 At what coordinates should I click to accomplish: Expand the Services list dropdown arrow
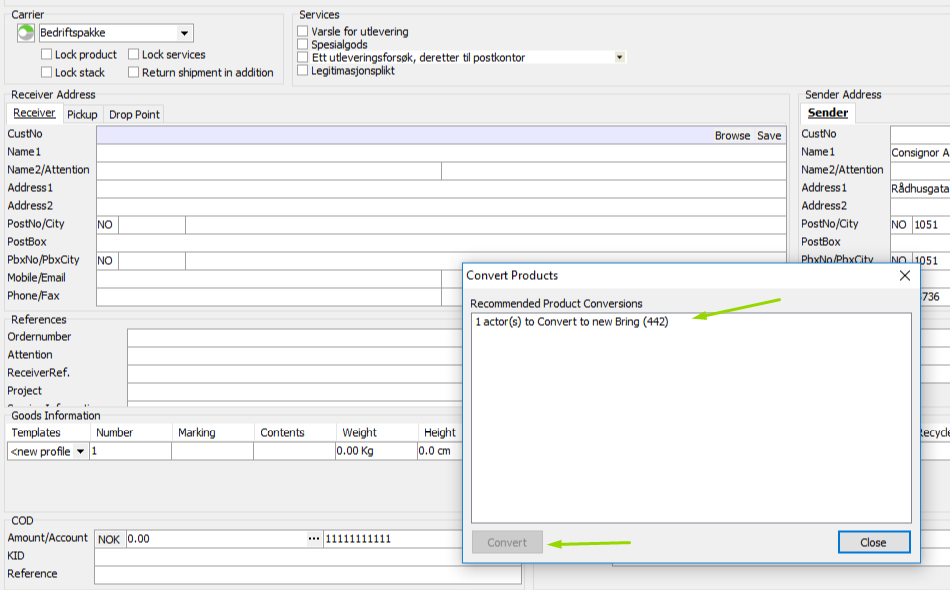[620, 58]
